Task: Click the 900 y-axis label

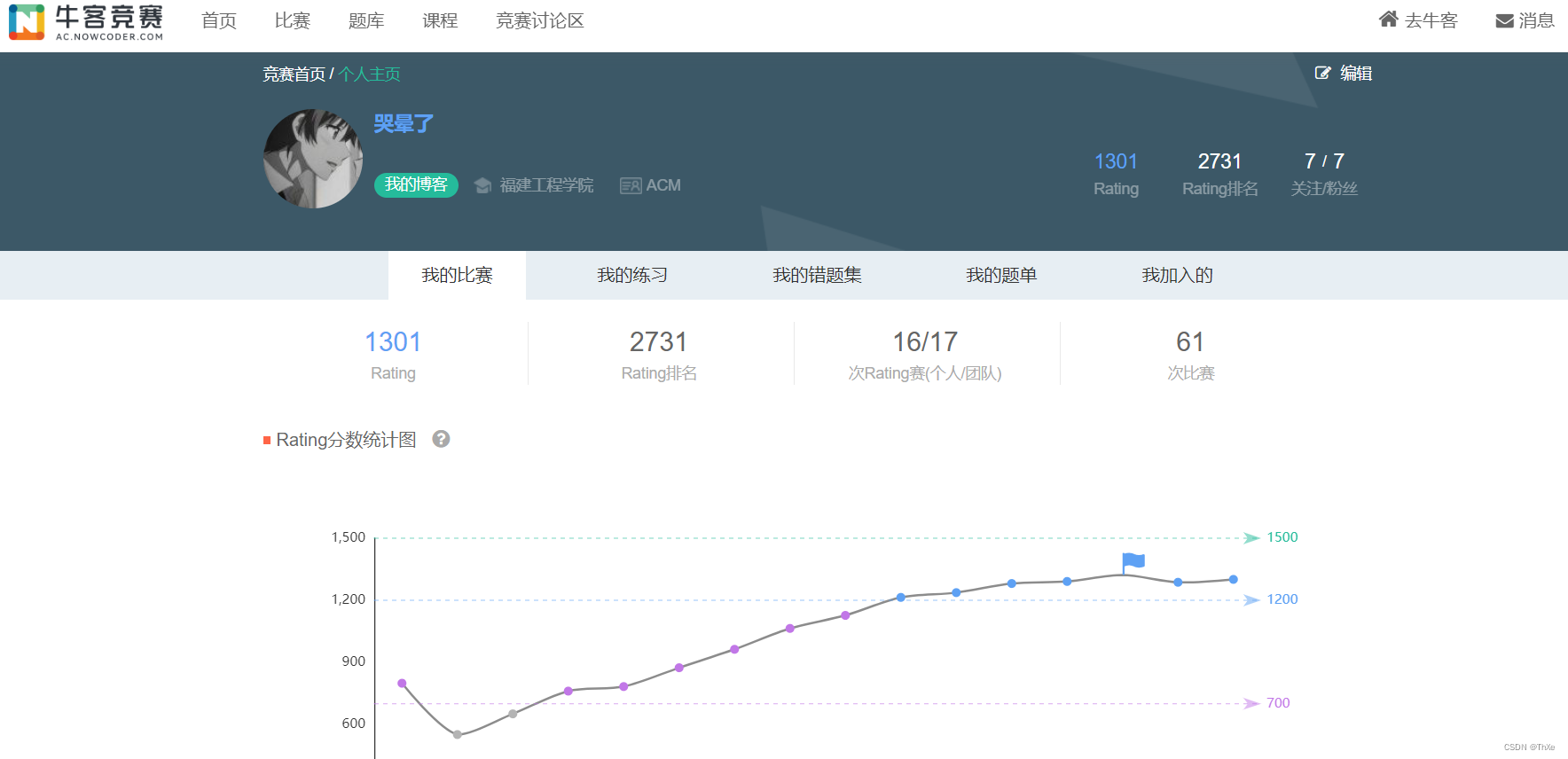Action: pyautogui.click(x=354, y=661)
